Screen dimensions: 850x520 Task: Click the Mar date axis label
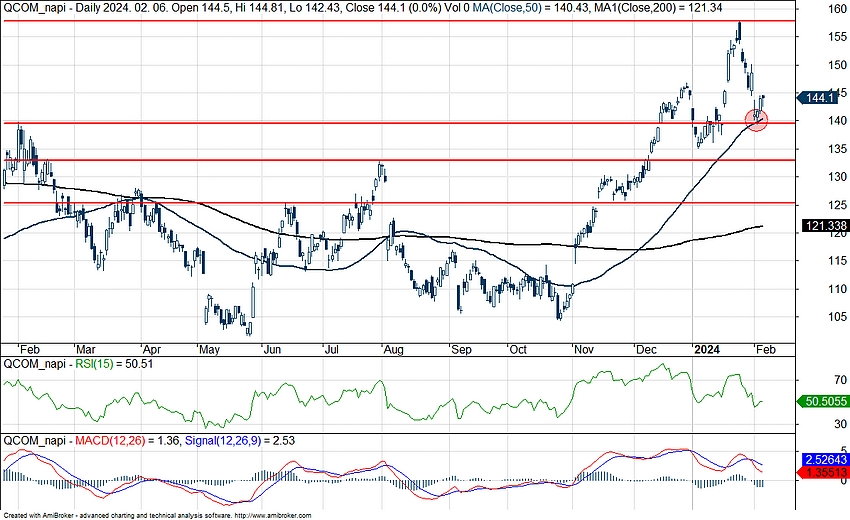click(x=86, y=350)
